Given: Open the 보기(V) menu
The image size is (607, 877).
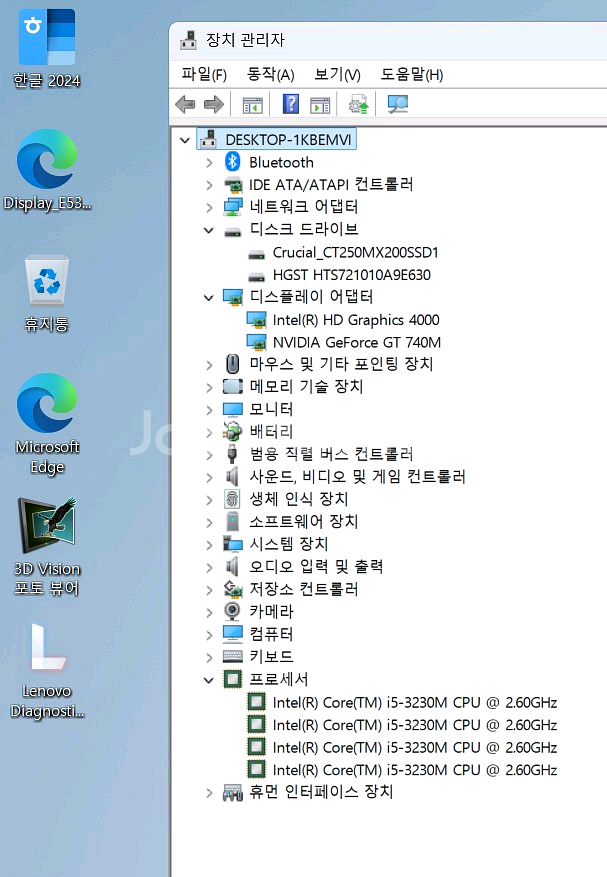Looking at the screenshot, I should (337, 74).
